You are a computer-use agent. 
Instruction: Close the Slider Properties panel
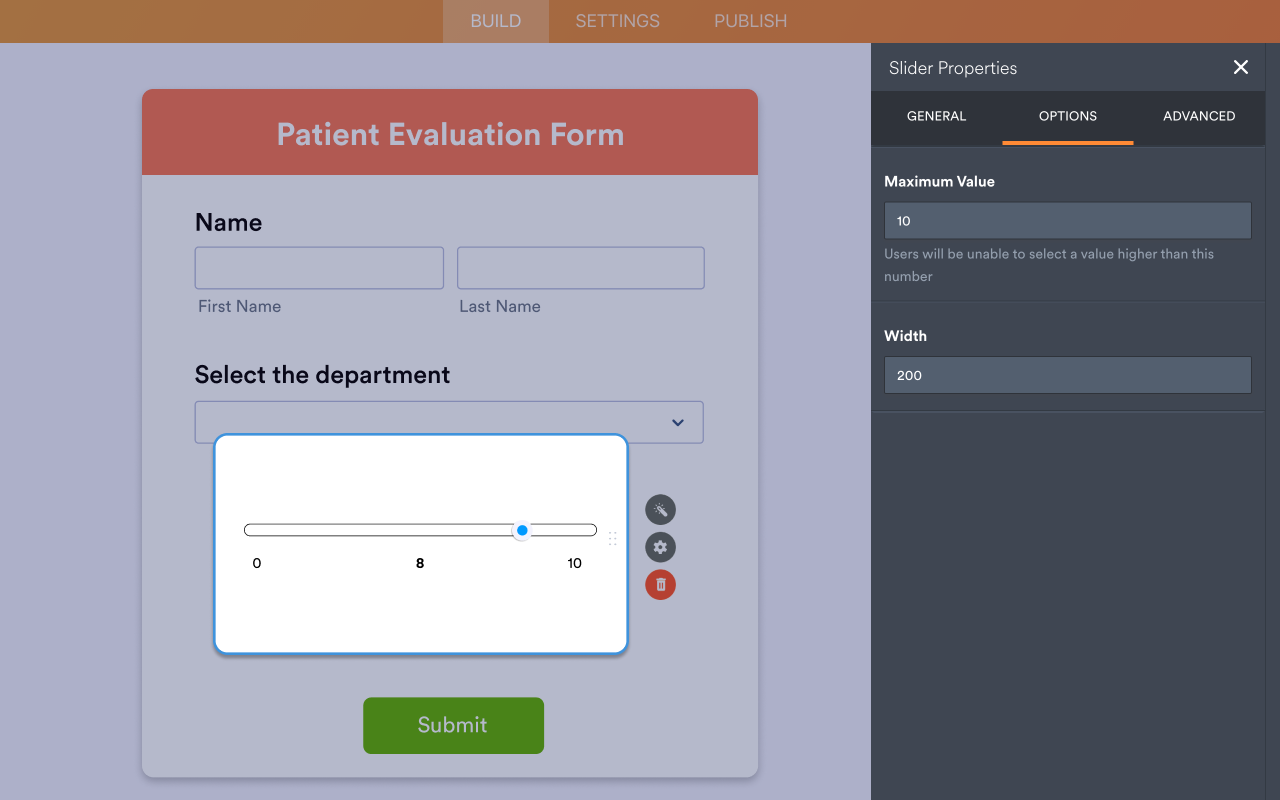(x=1240, y=67)
